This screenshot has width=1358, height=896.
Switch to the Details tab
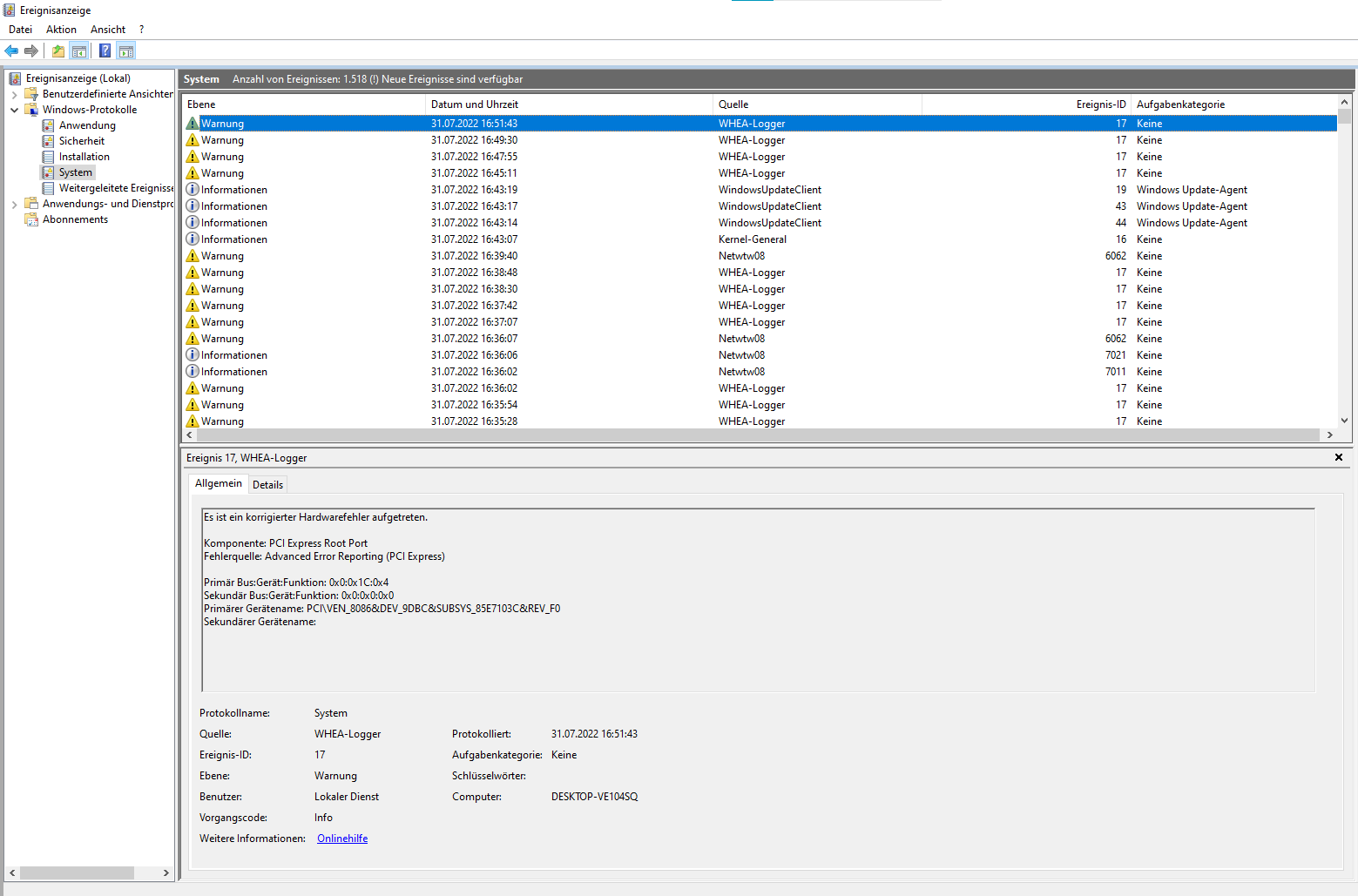pyautogui.click(x=267, y=485)
